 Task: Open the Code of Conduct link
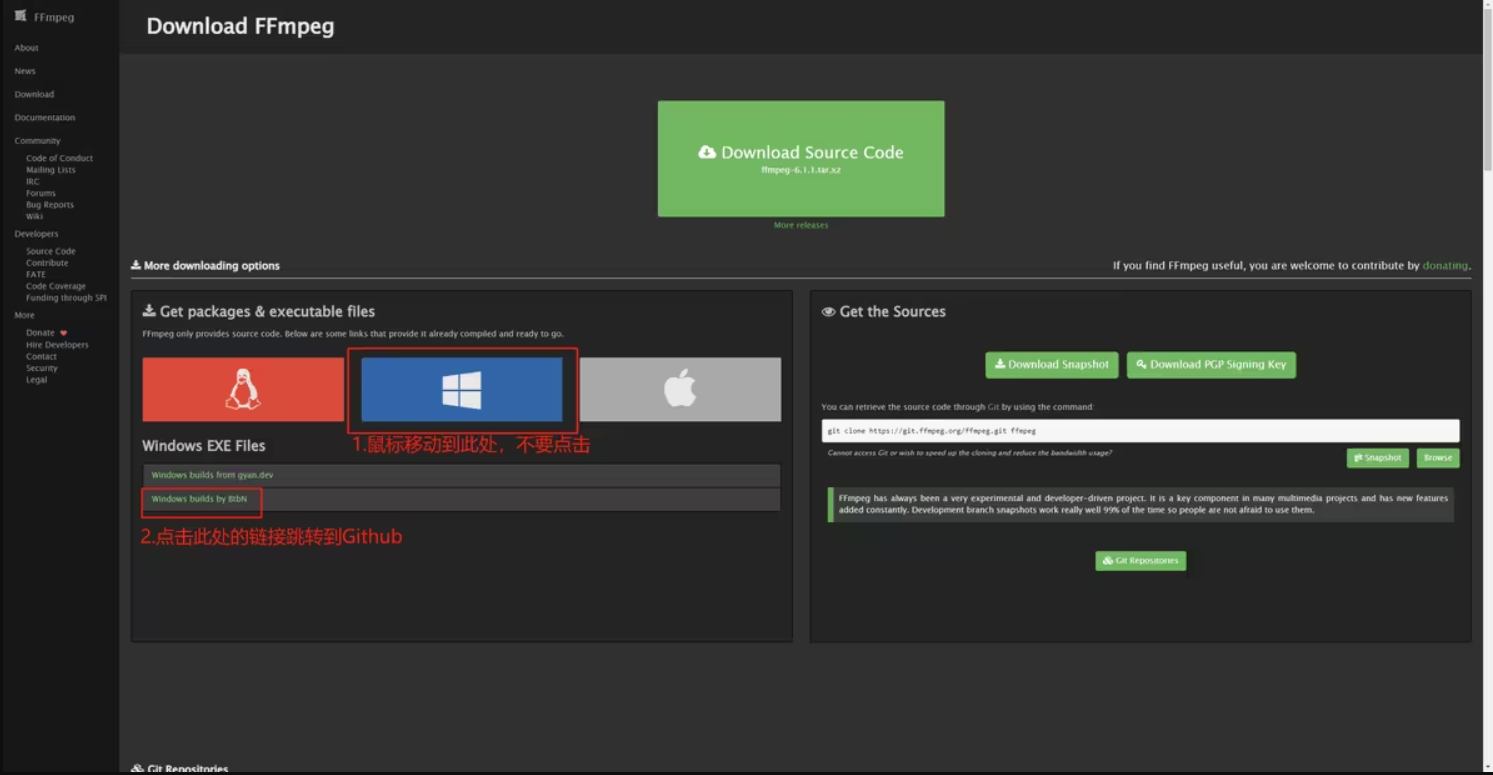tap(59, 158)
